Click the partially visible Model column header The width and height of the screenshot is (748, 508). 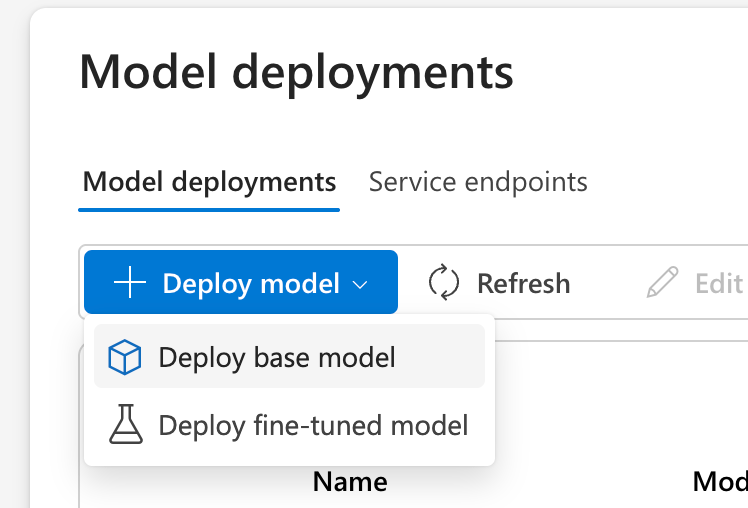tap(719, 482)
